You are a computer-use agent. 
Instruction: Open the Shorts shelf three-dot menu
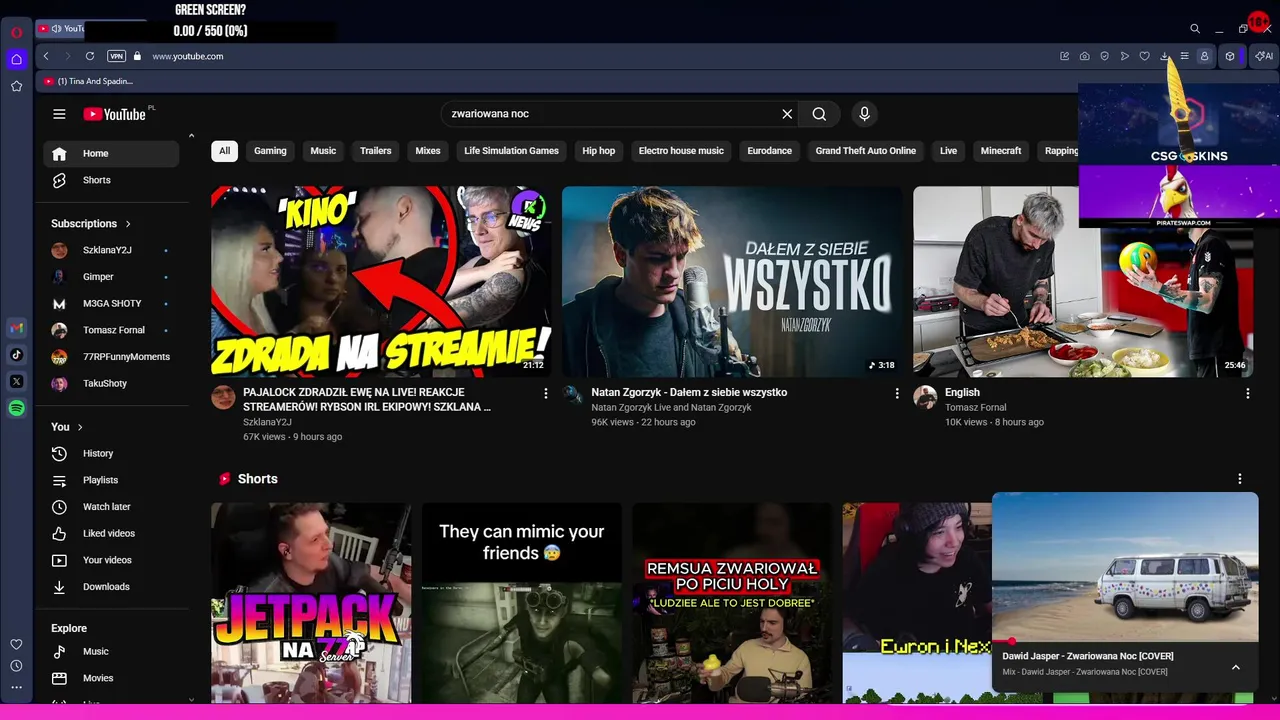pyautogui.click(x=1240, y=479)
